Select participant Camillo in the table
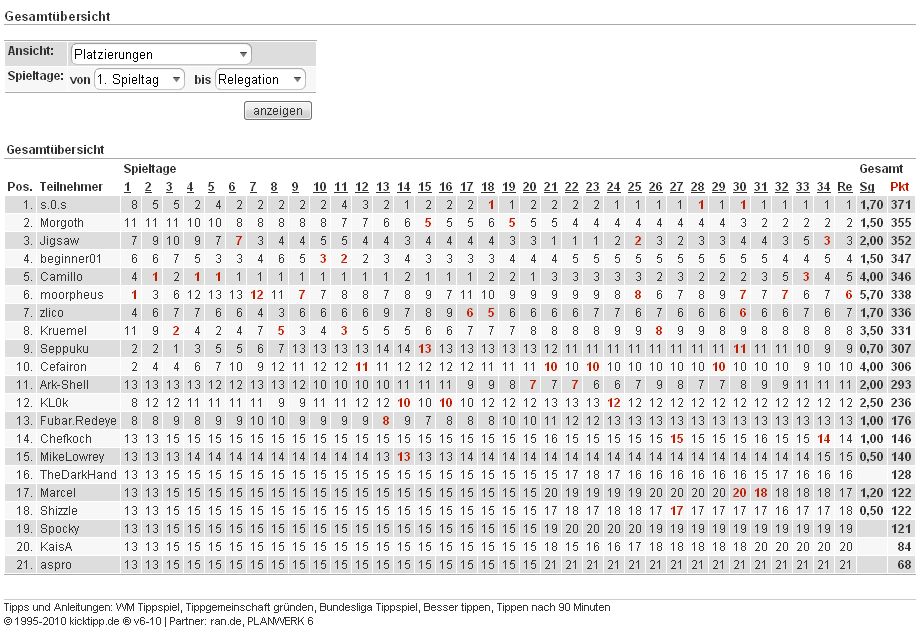The width and height of the screenshot is (924, 633). (x=61, y=277)
